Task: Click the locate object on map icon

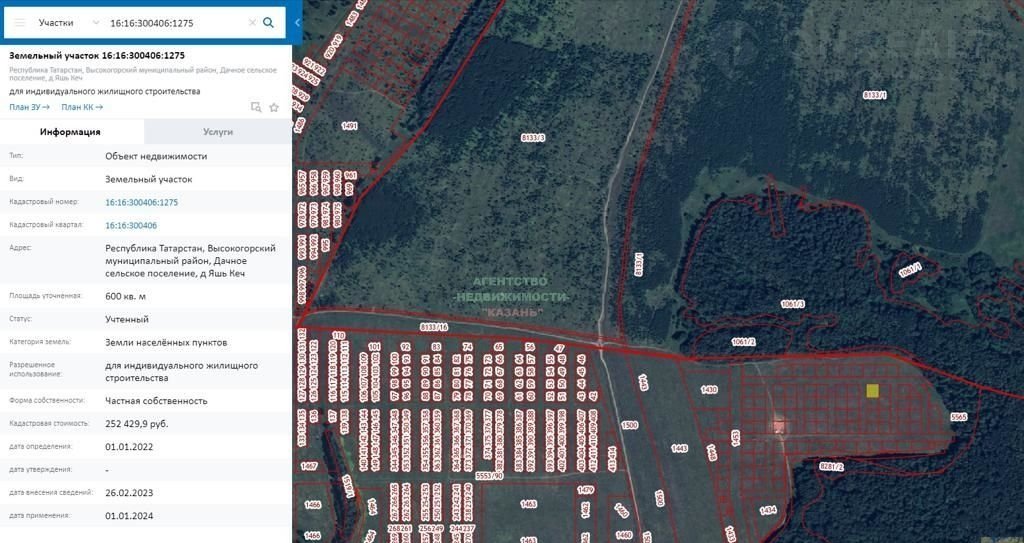Action: (x=256, y=107)
